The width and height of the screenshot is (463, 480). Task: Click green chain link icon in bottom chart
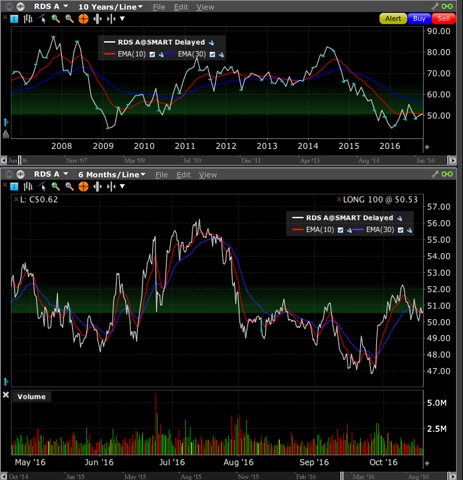[447, 174]
